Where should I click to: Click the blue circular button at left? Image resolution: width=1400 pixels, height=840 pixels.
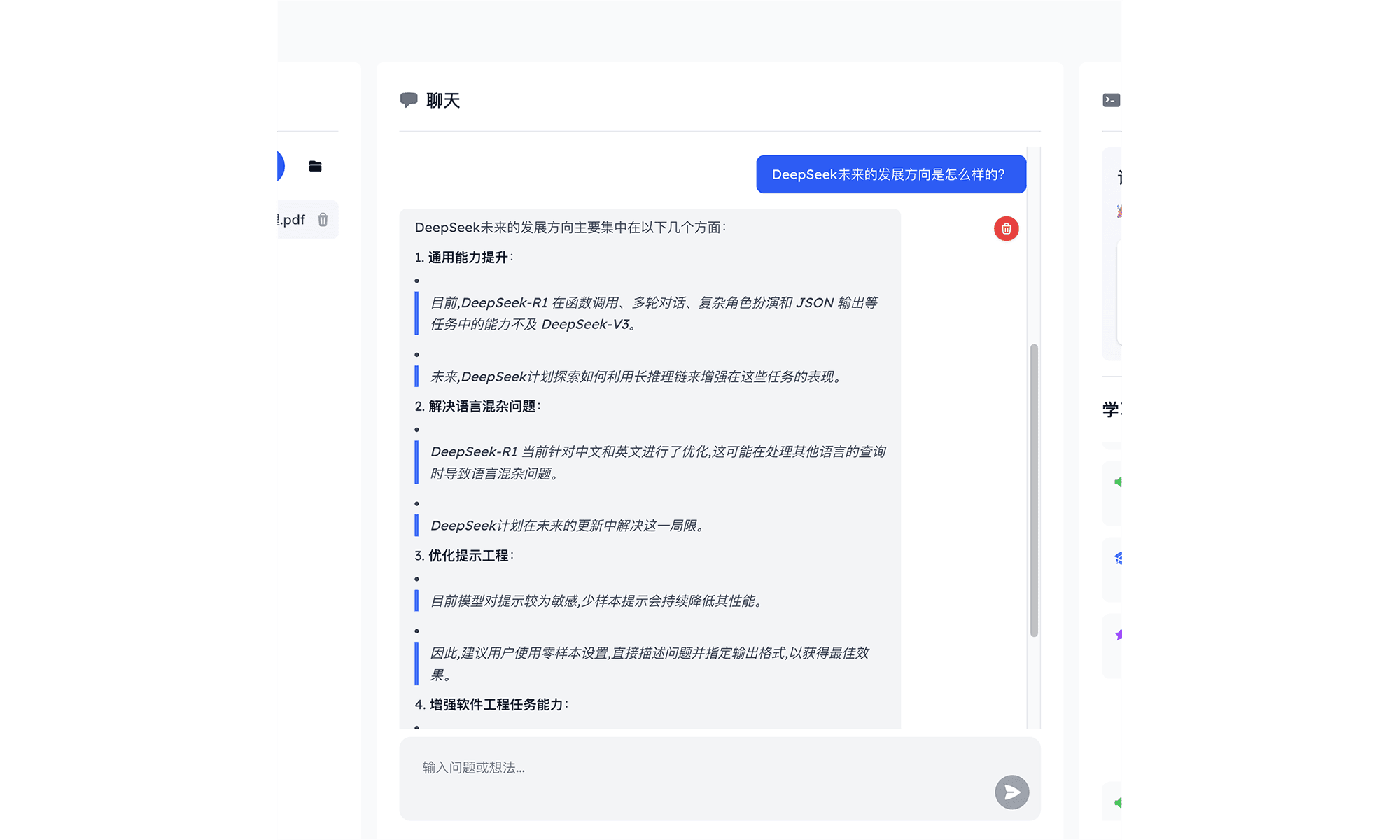coord(280,166)
